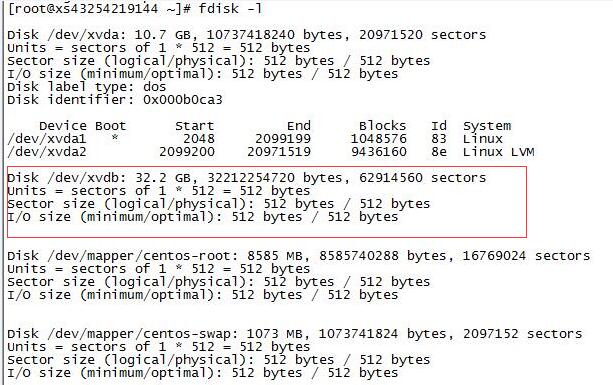The image size is (613, 385).
Task: Click the Disk /dev/mapper/centos-swap line
Action: (295, 334)
